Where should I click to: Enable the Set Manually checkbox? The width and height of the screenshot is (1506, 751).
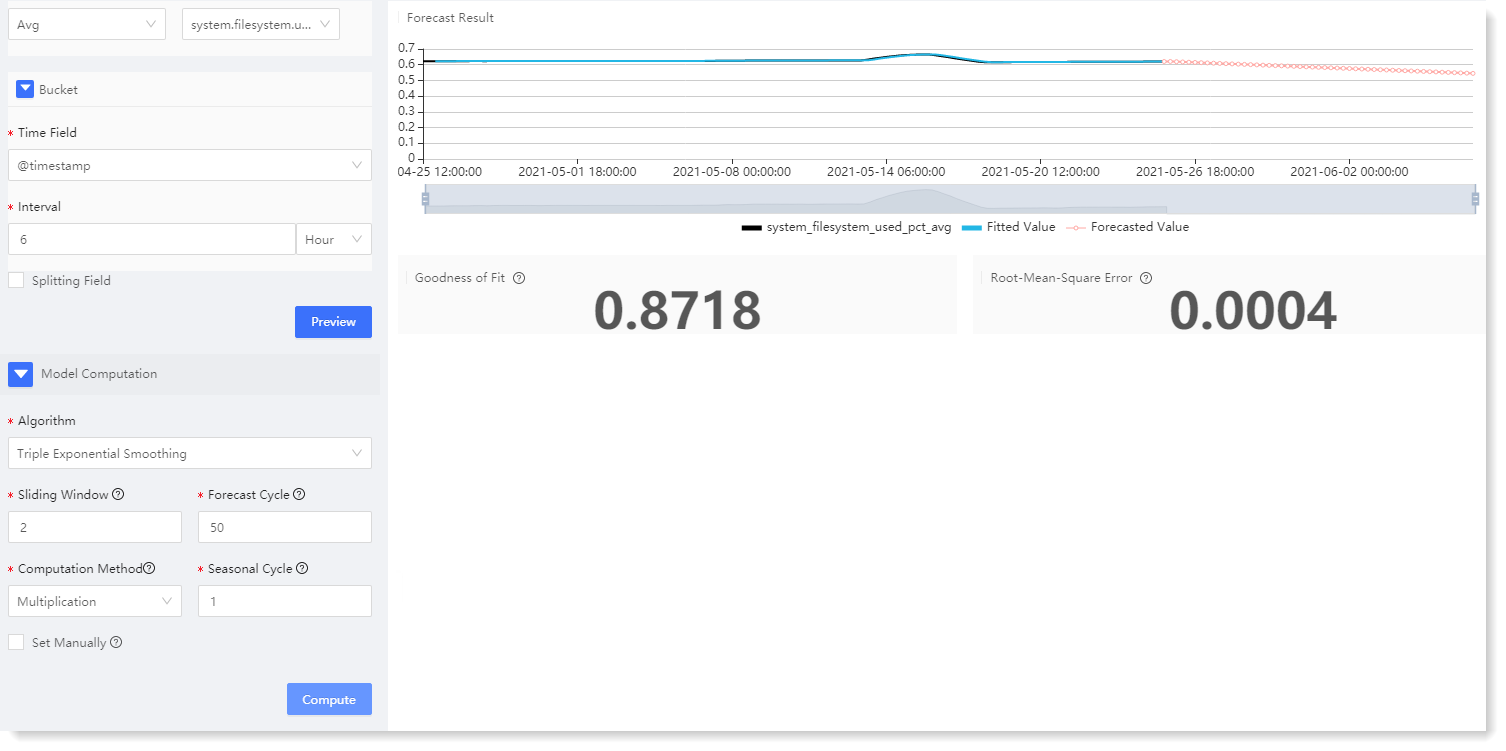point(16,643)
